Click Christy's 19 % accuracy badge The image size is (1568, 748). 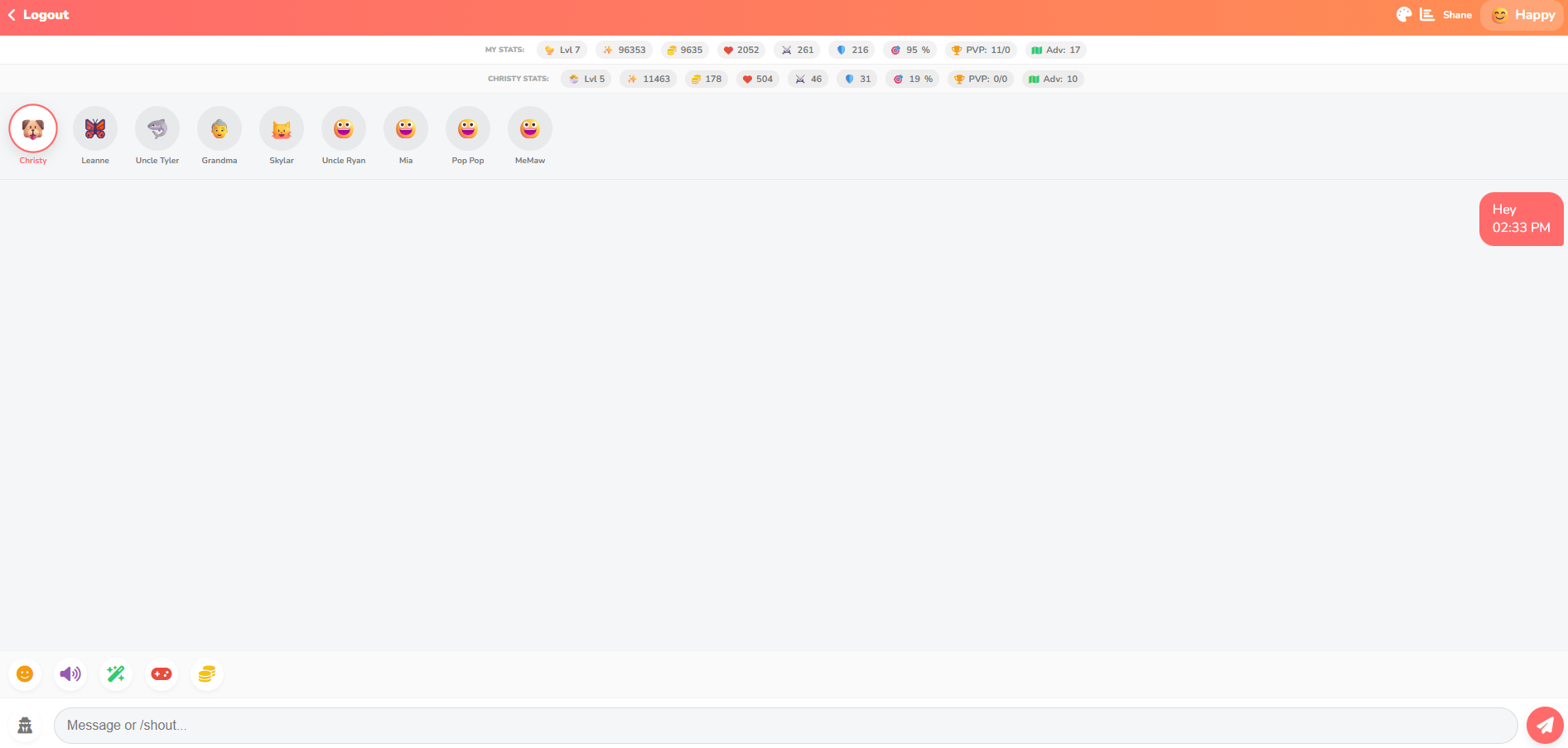point(912,79)
